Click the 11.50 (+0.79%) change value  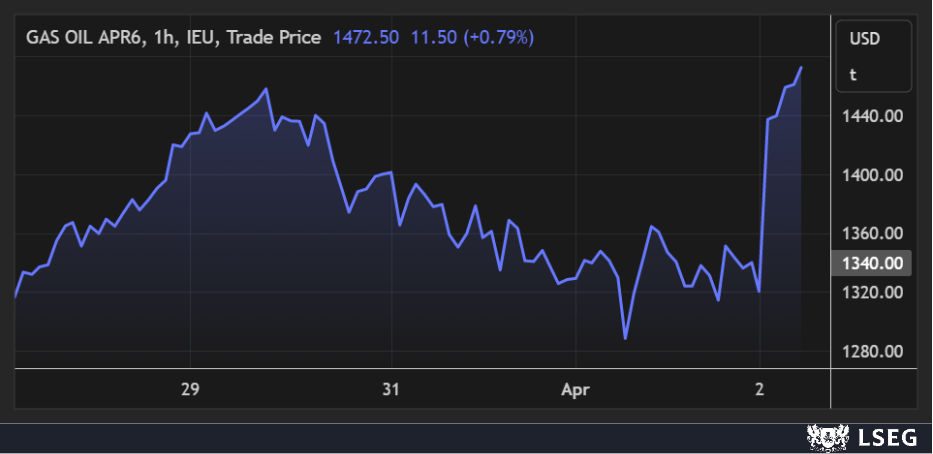471,37
